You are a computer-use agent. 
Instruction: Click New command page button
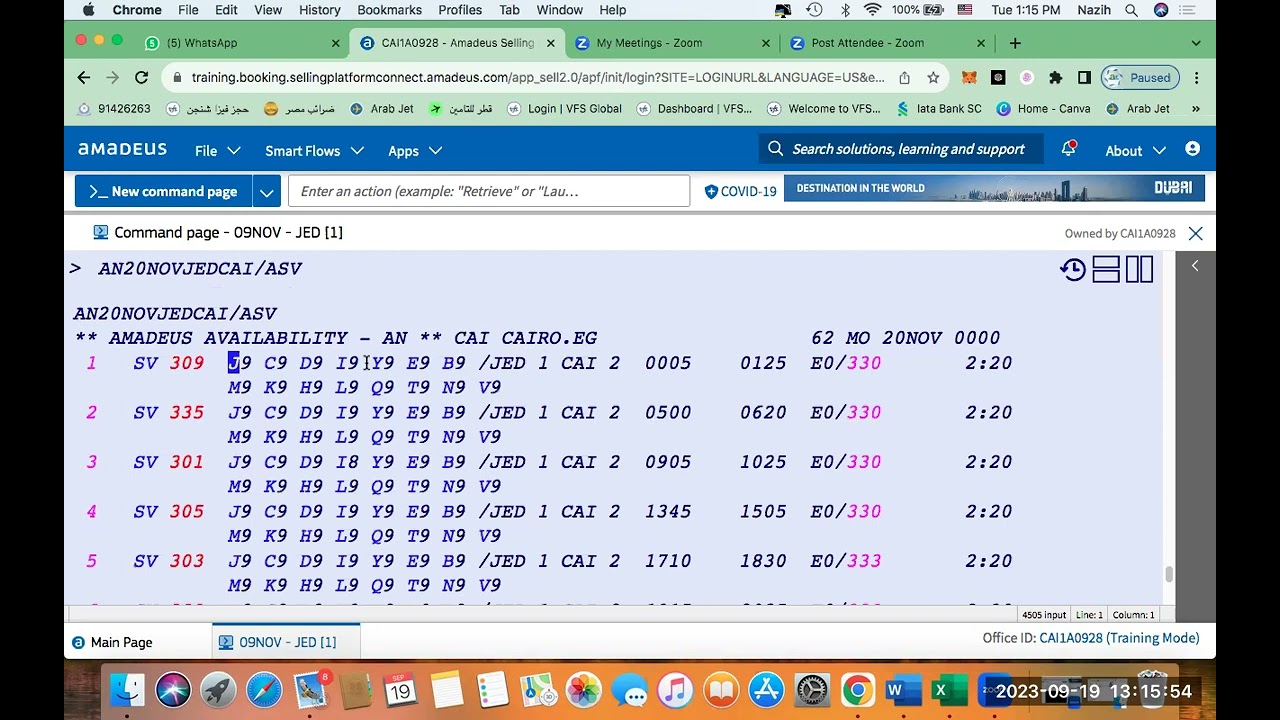click(164, 191)
